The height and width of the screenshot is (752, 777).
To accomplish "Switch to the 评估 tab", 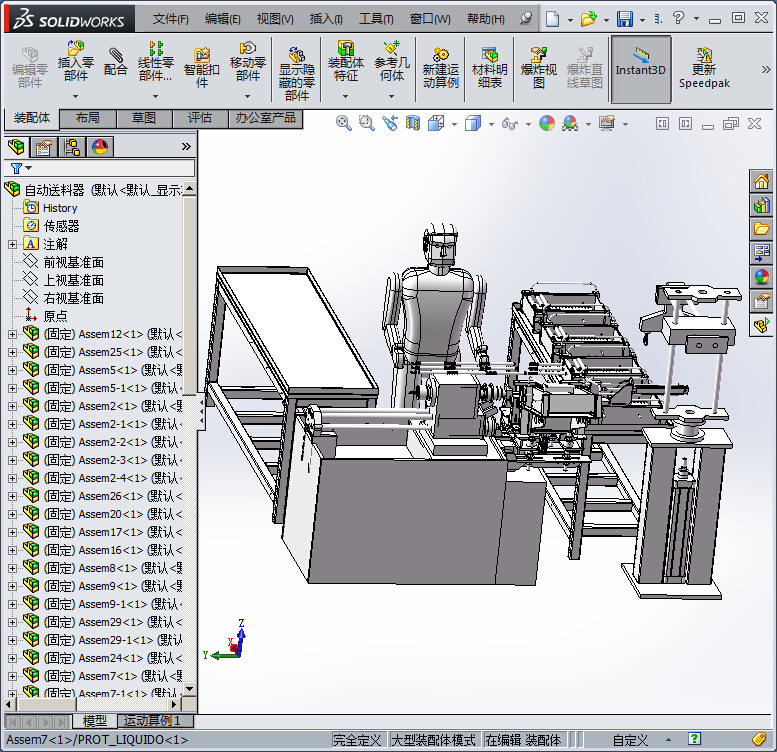I will [x=200, y=118].
